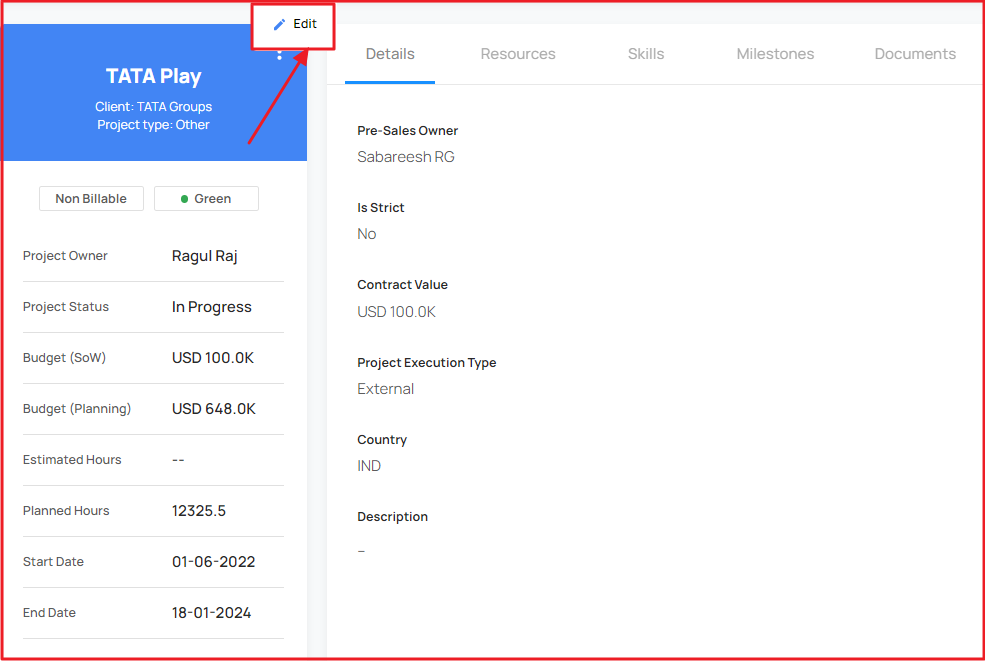Click the 'Project type: Other' text
Image resolution: width=985 pixels, height=661 pixels.
click(x=153, y=125)
